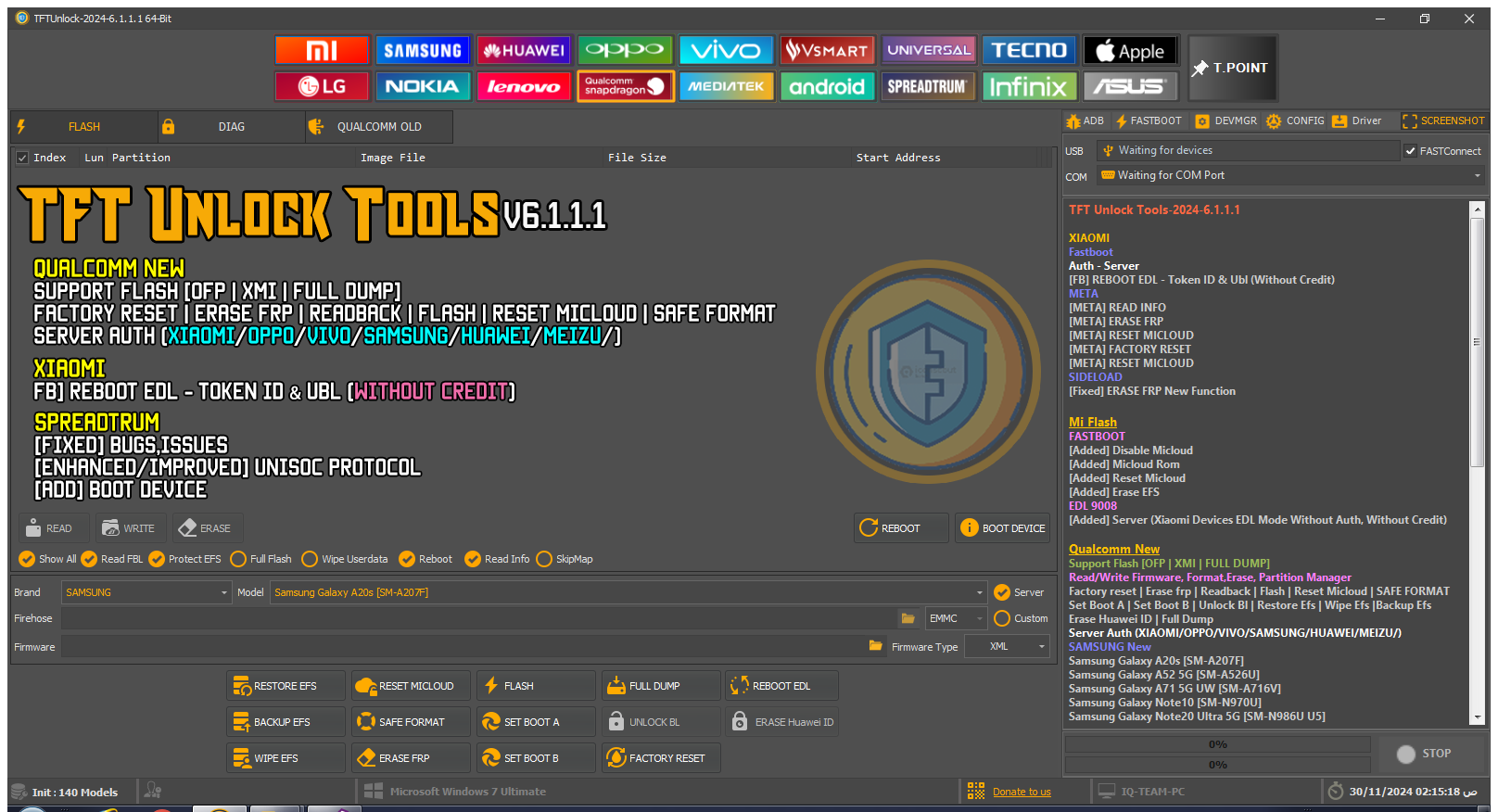Open the Apple brand section
The image size is (1498, 812).
[1130, 51]
